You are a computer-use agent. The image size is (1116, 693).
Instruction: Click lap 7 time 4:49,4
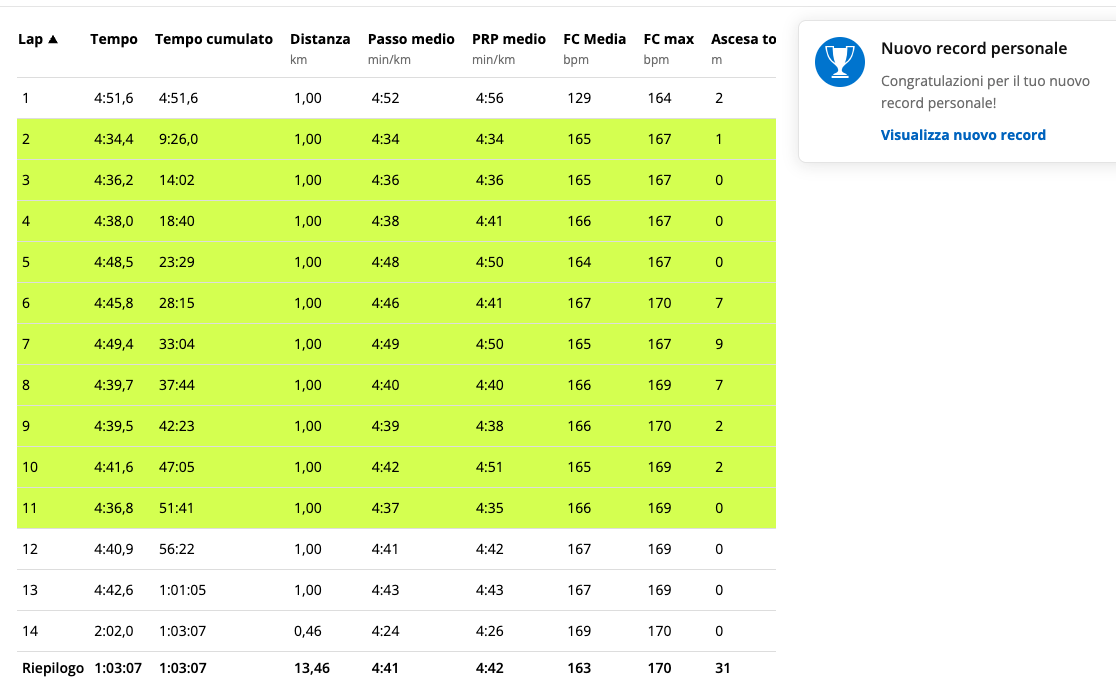(x=114, y=344)
